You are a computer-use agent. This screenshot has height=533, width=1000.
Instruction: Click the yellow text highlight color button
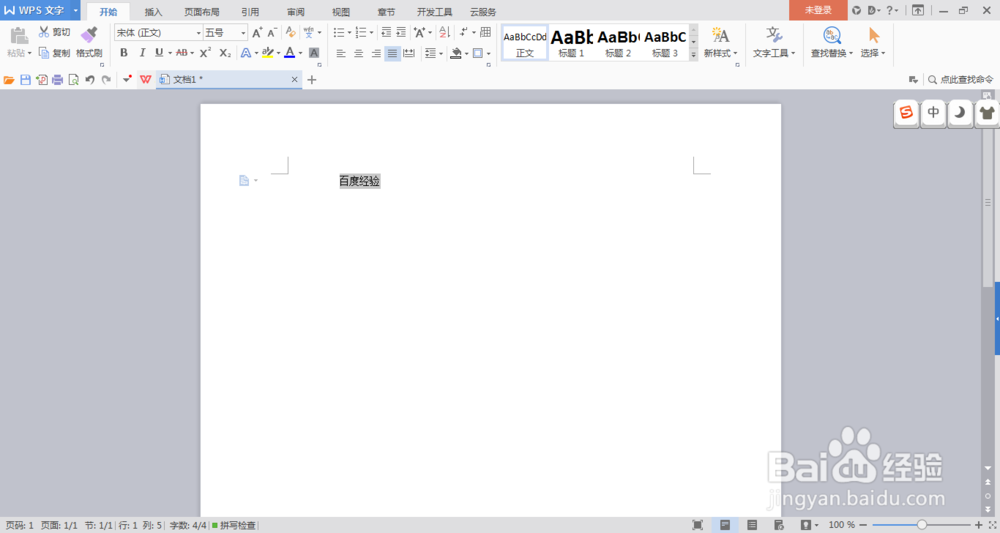click(x=268, y=53)
